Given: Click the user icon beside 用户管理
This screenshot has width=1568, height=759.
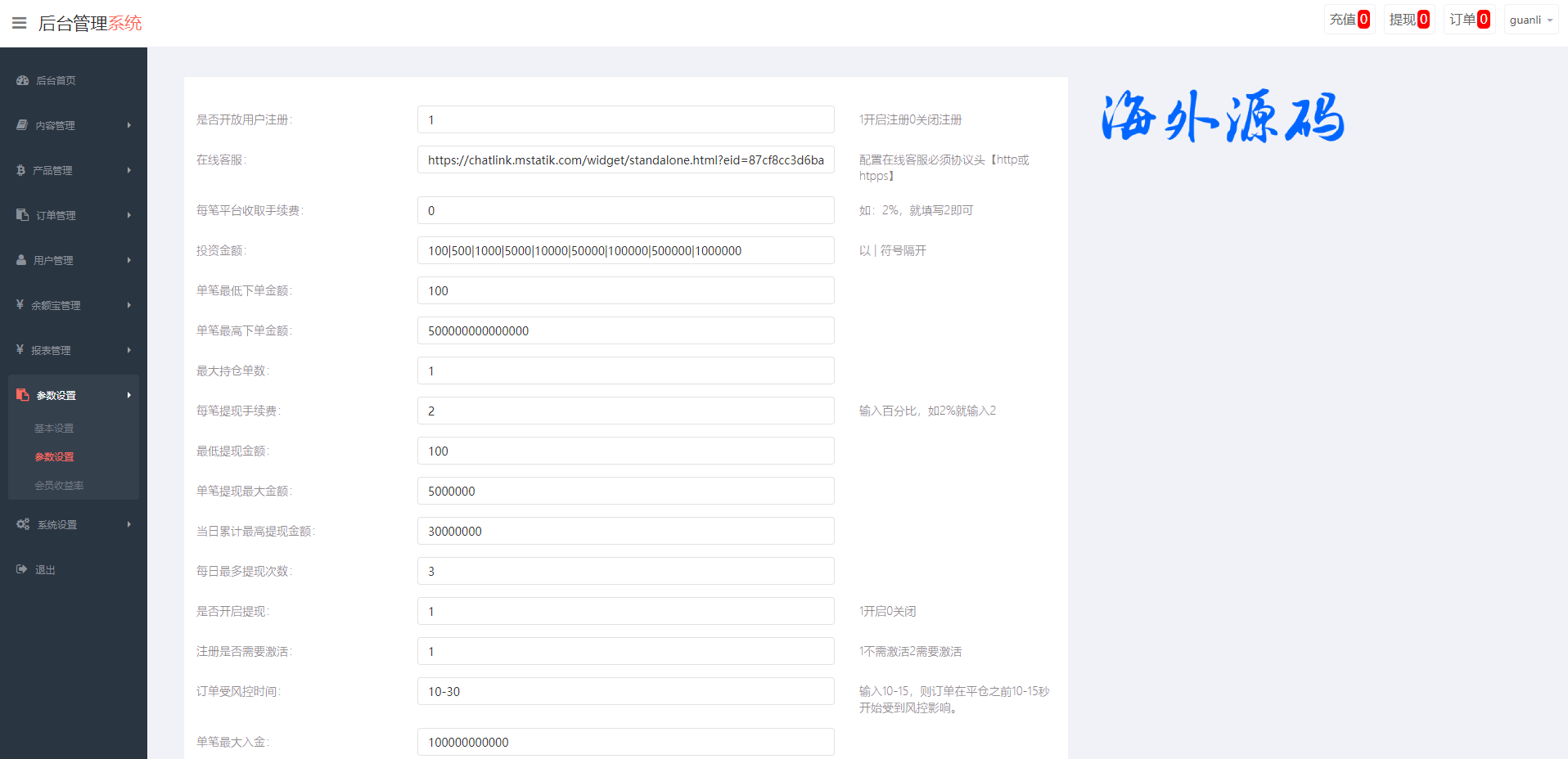Looking at the screenshot, I should (x=21, y=260).
